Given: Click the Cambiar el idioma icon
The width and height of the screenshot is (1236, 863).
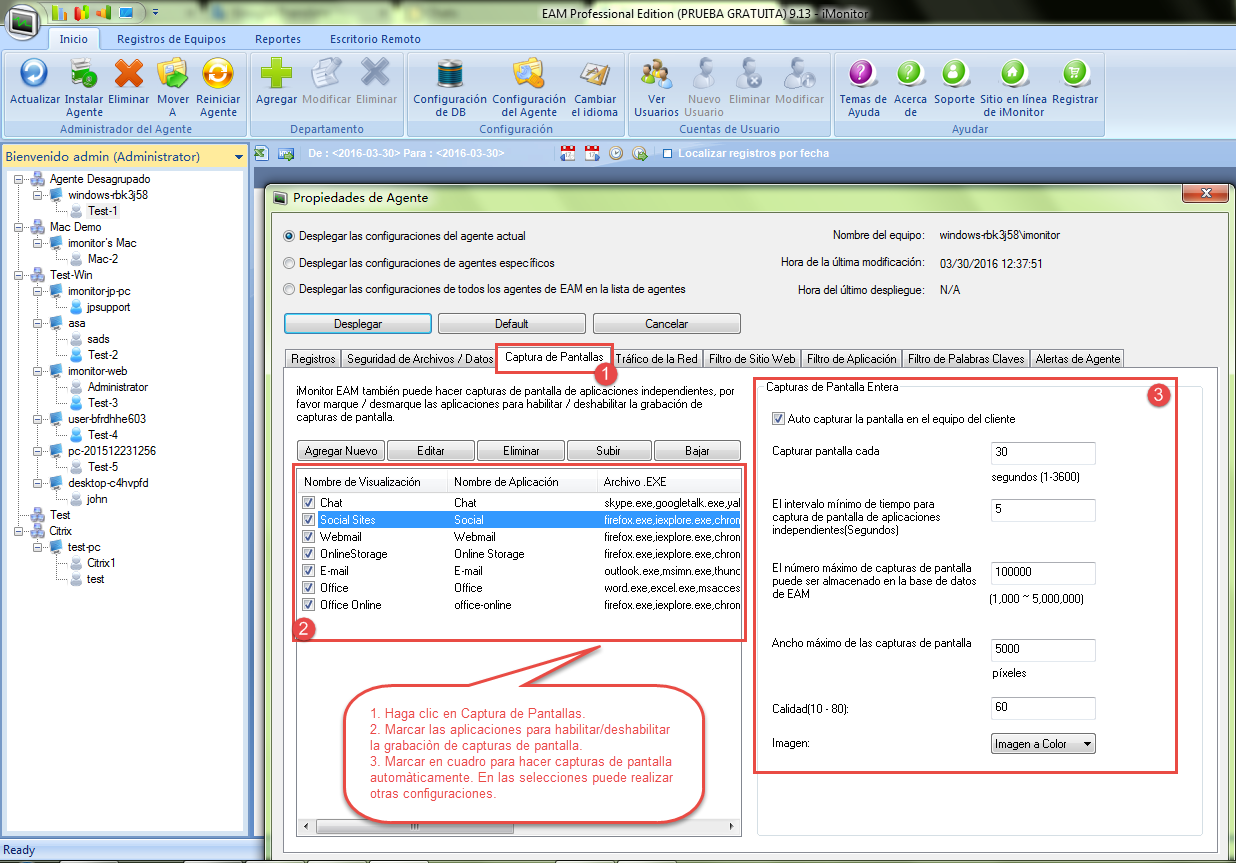Looking at the screenshot, I should [x=594, y=75].
